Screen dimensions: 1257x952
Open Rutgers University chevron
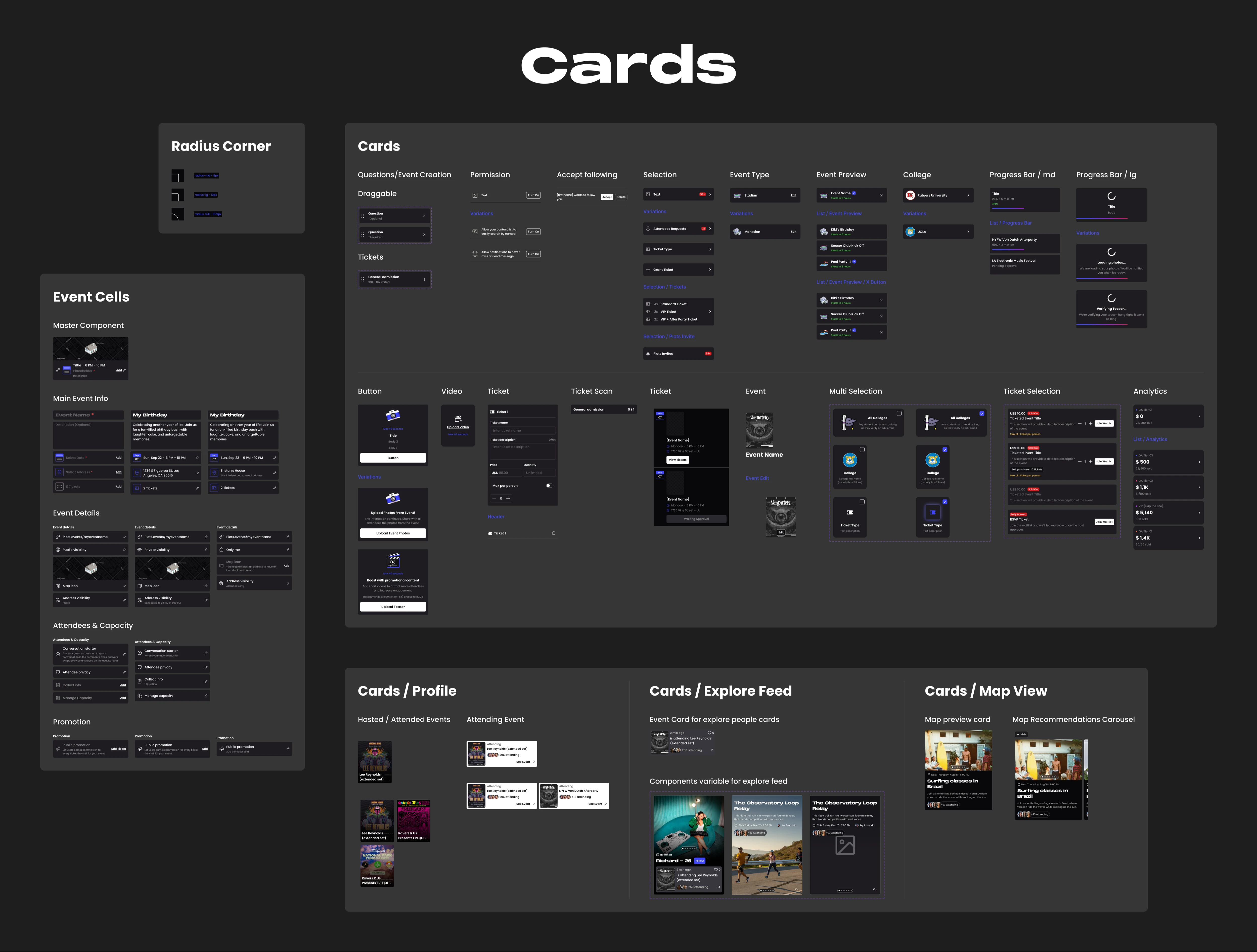click(x=968, y=196)
